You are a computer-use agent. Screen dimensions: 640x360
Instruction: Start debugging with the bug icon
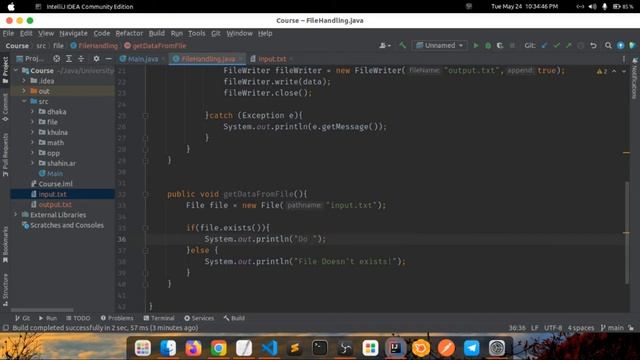pos(488,46)
